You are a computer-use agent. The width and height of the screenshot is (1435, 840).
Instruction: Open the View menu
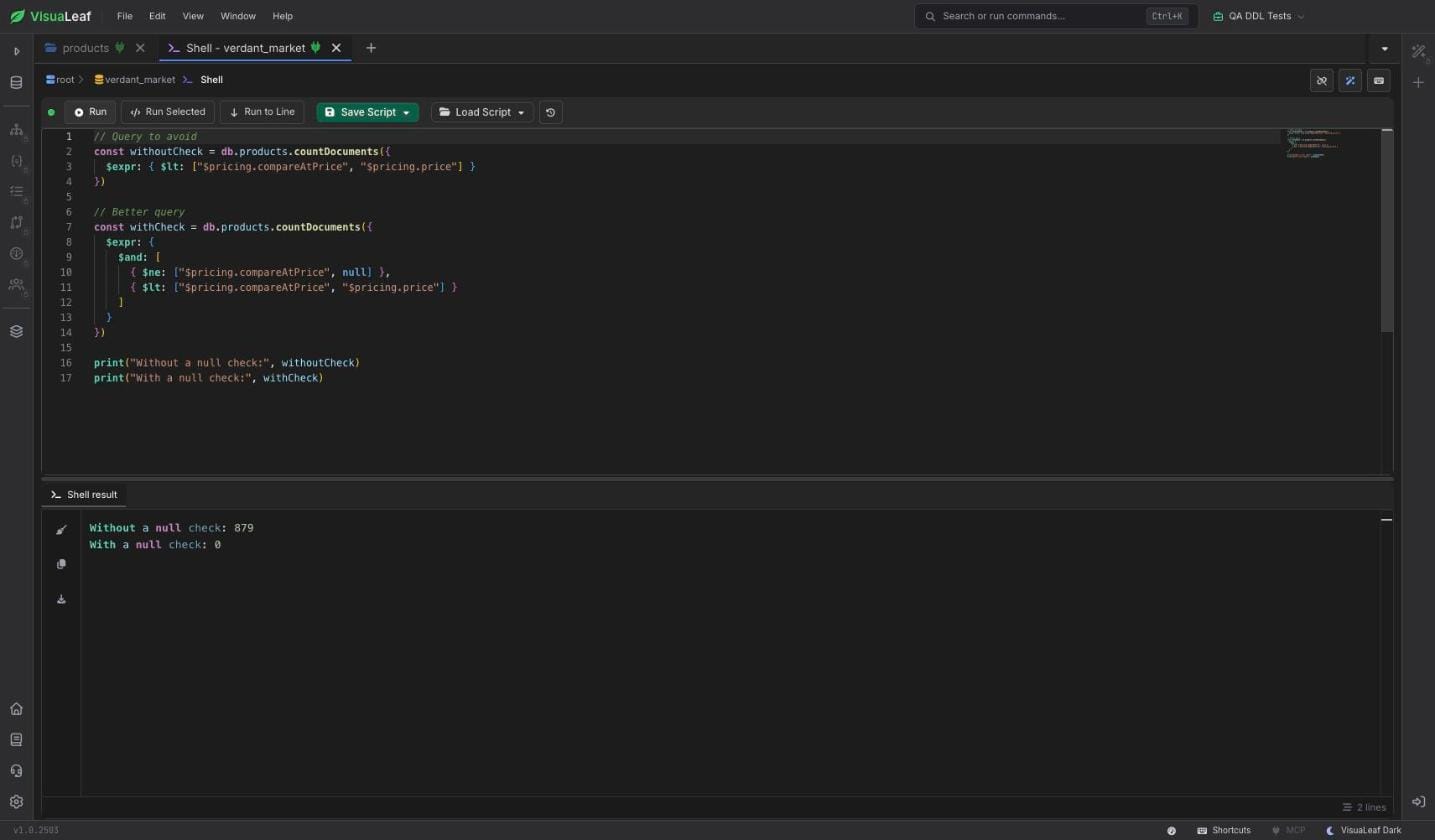(x=193, y=16)
